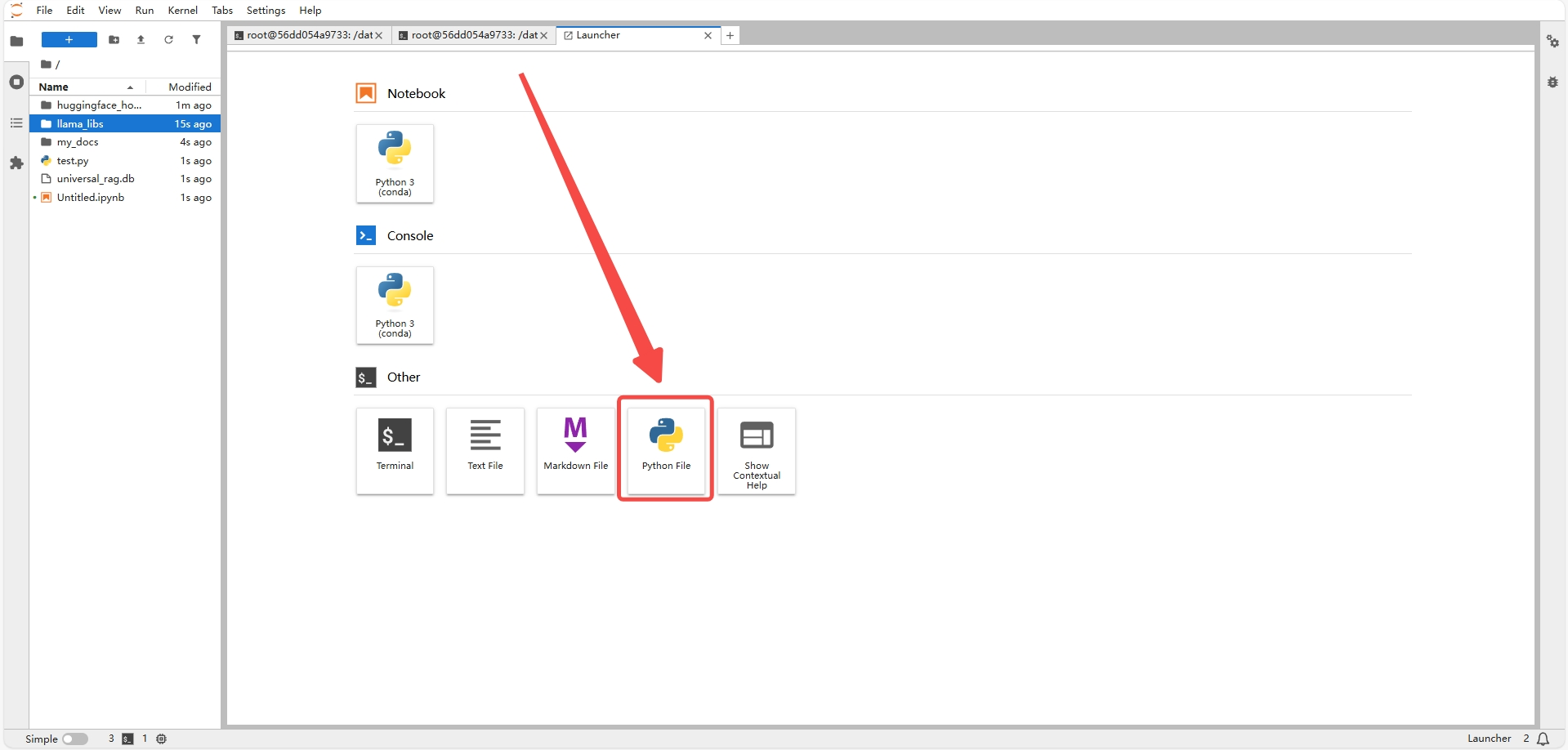Image resolution: width=1568 pixels, height=750 pixels.
Task: Click the blue new launcher plus button
Action: [69, 39]
